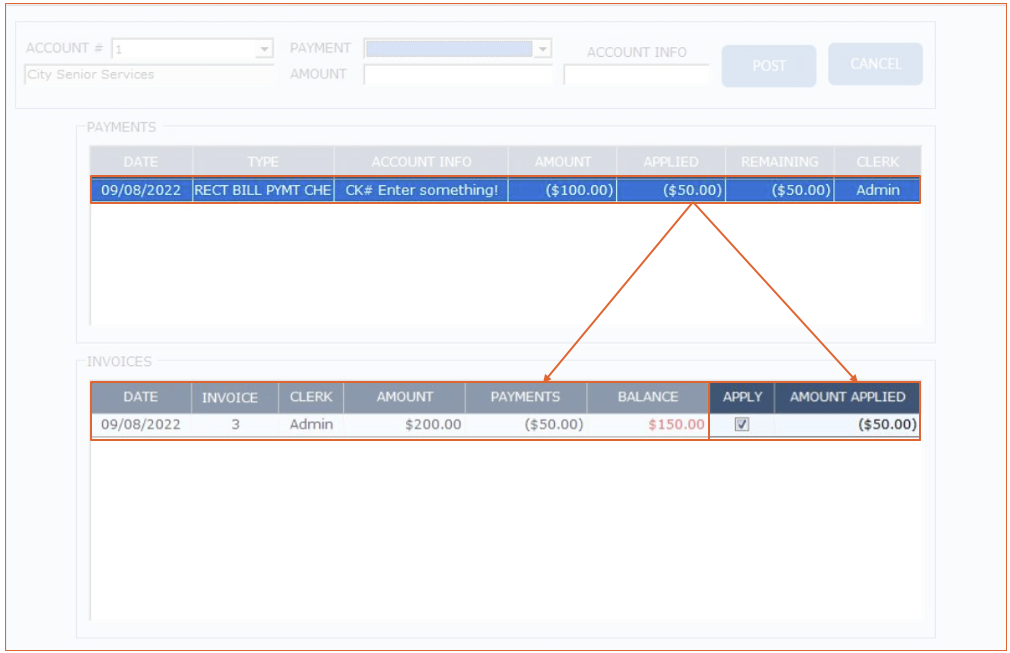Click the Remaining column header
The height and width of the screenshot is (653, 1010).
click(779, 161)
